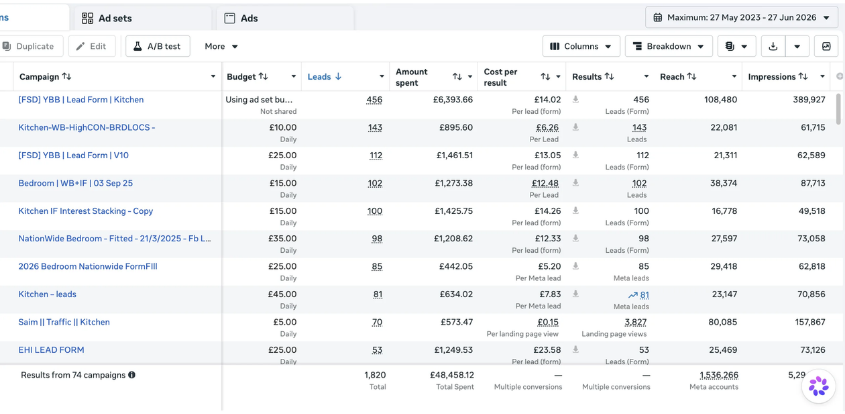Open the reports database icon dropdown
Image resolution: width=845 pixels, height=414 pixels.
736,46
